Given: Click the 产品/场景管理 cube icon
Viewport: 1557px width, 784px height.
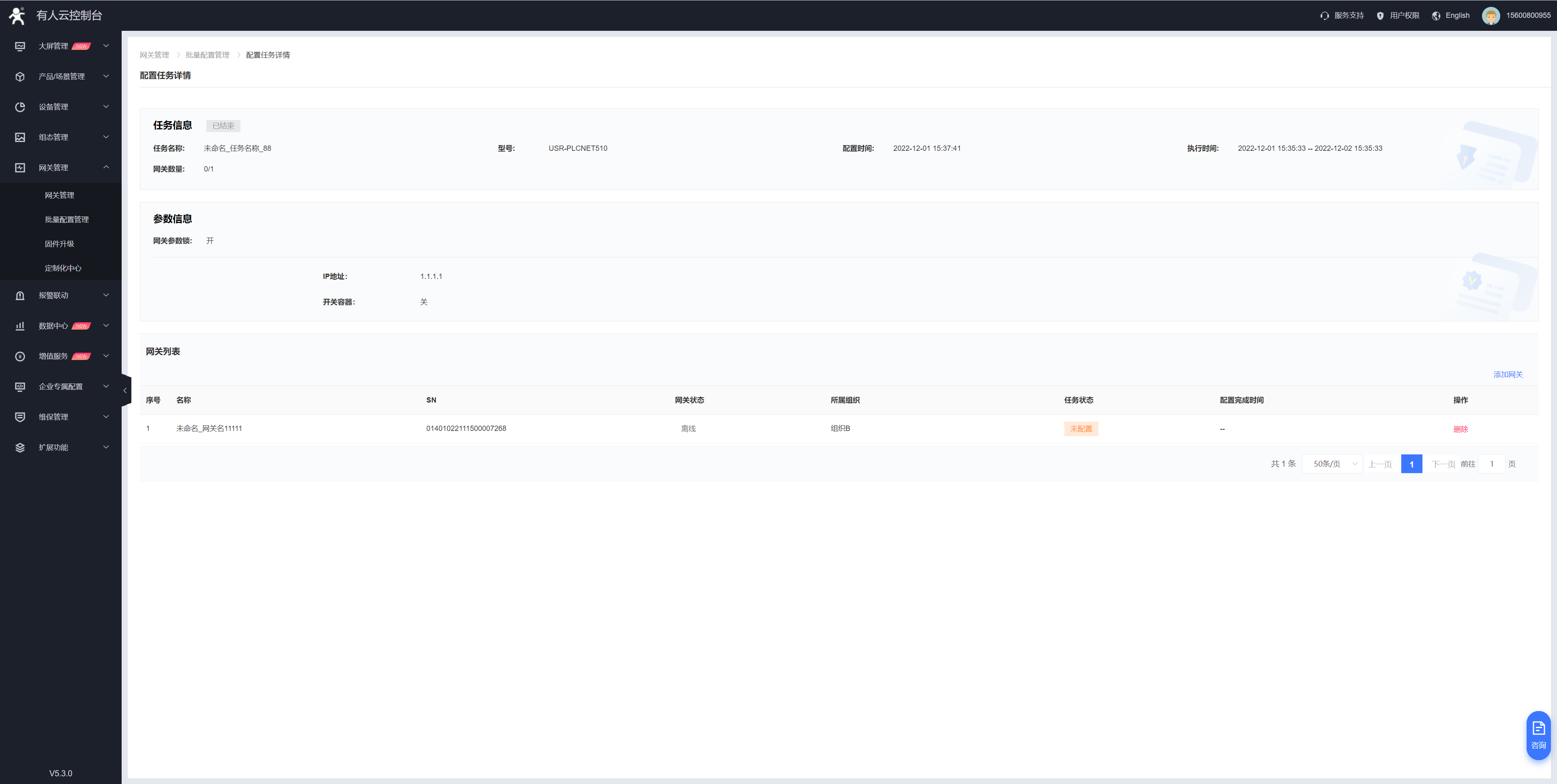Looking at the screenshot, I should [x=20, y=76].
